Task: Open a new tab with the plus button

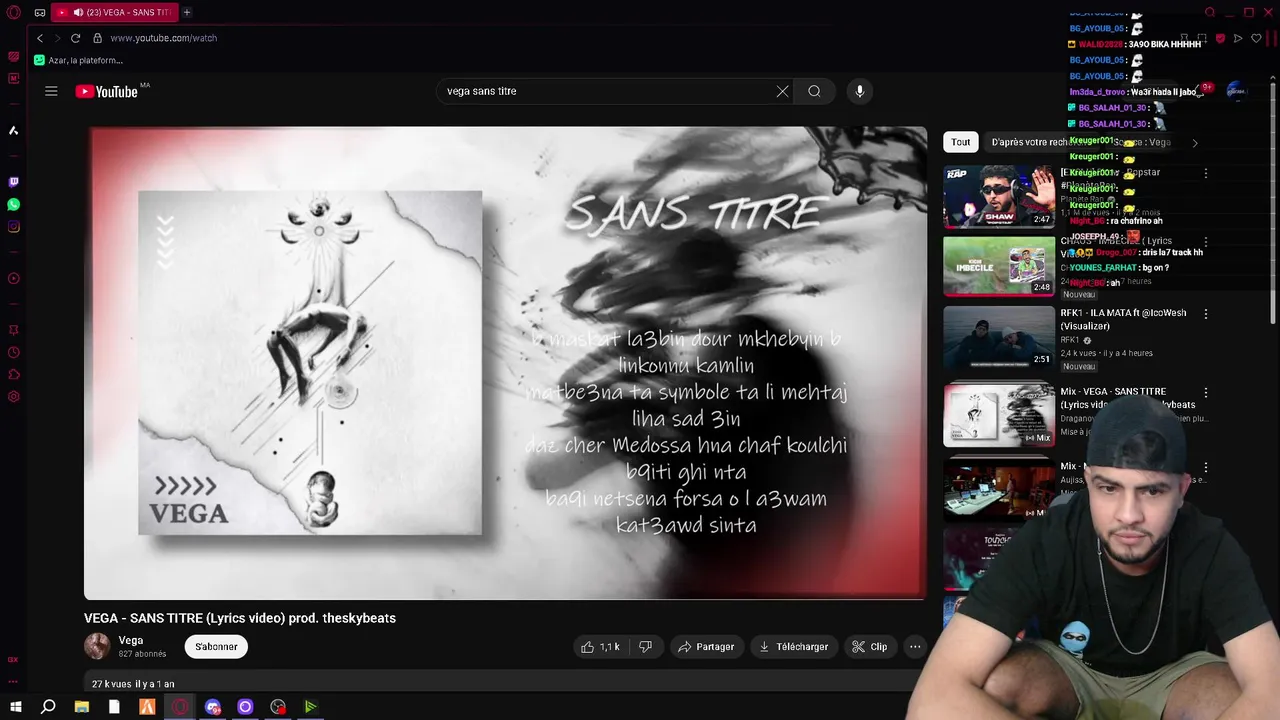Action: pos(187,12)
